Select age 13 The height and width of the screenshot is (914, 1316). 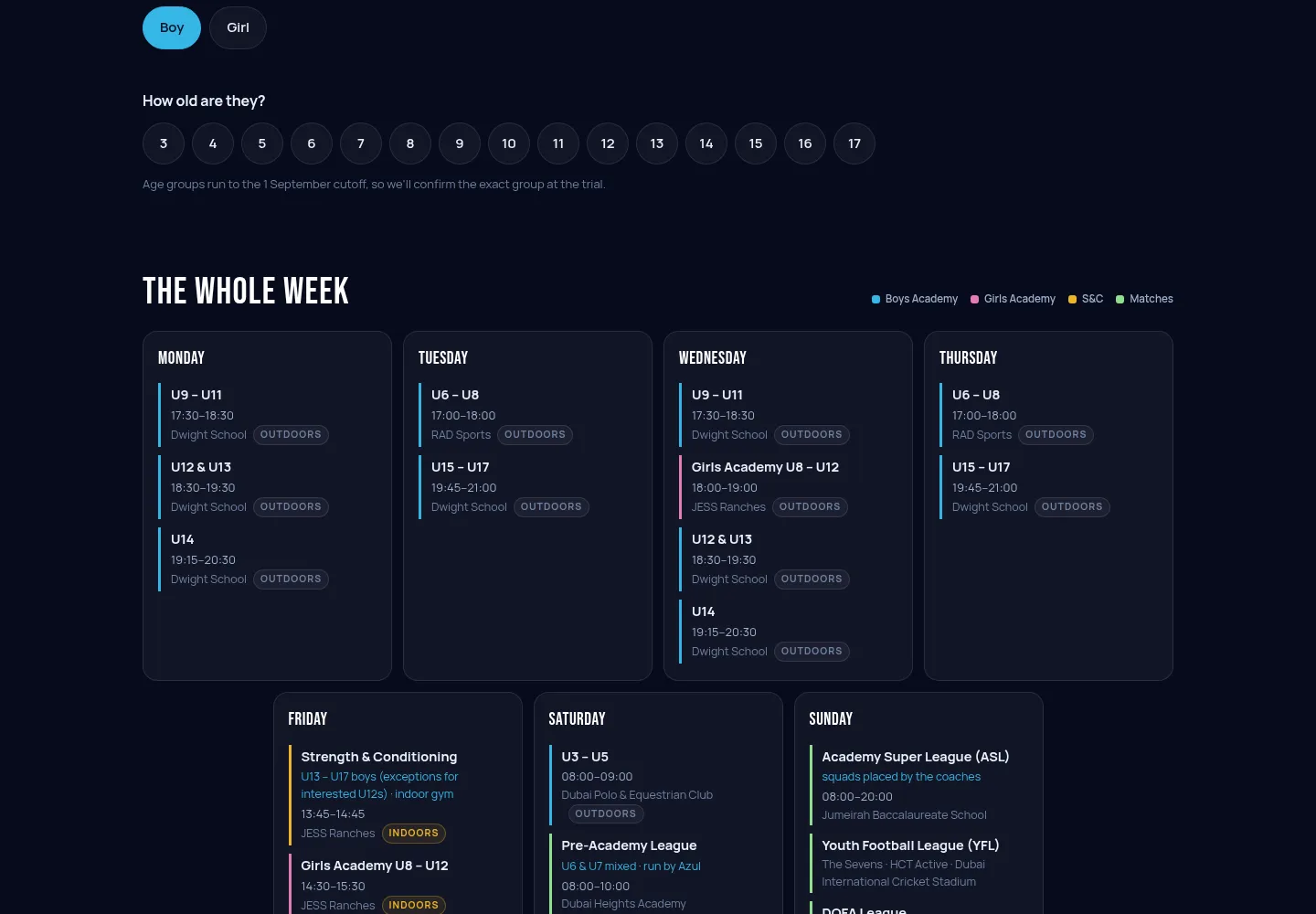[657, 143]
